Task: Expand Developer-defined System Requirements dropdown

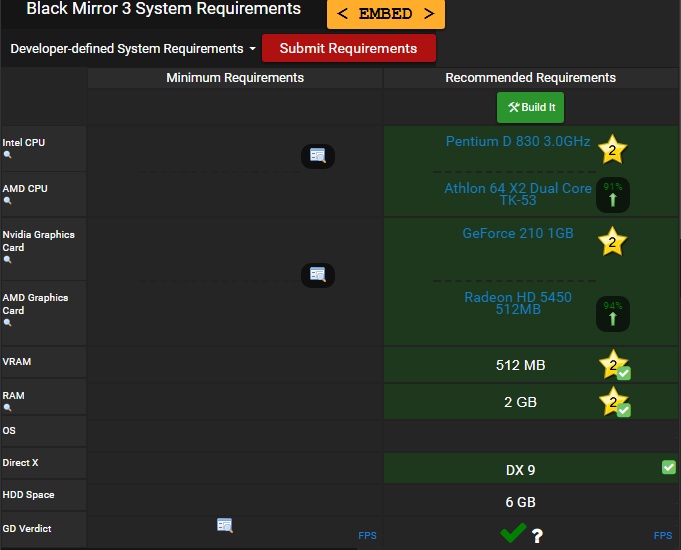Action: (133, 49)
